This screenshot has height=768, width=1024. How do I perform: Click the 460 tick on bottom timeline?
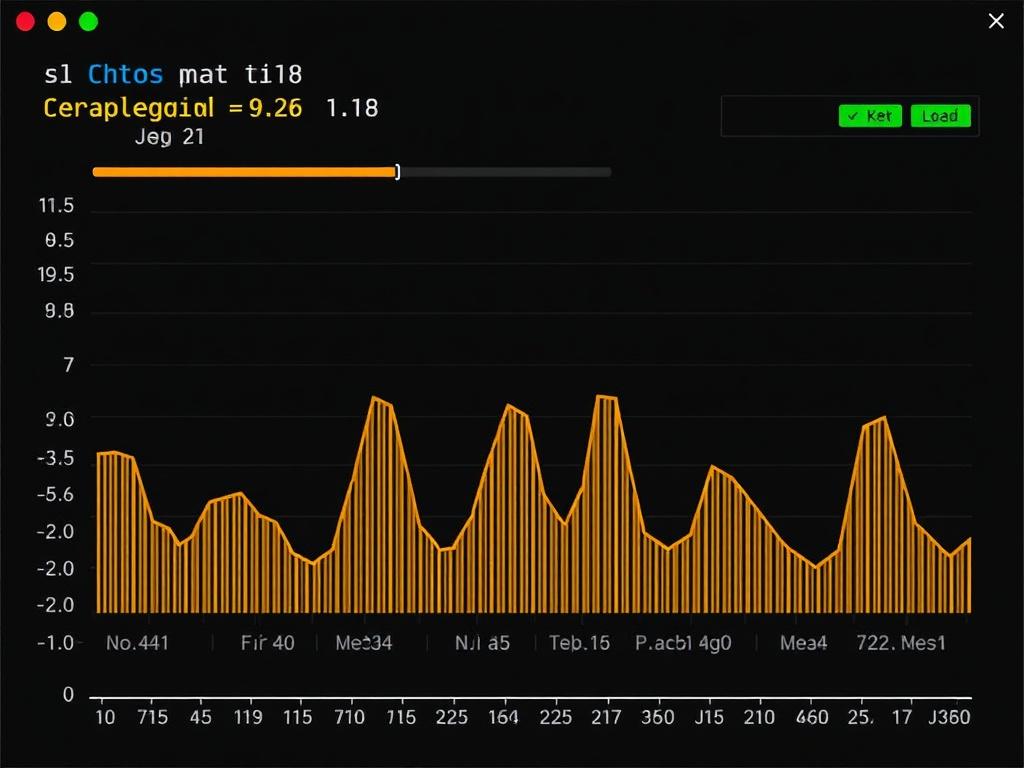point(811,717)
